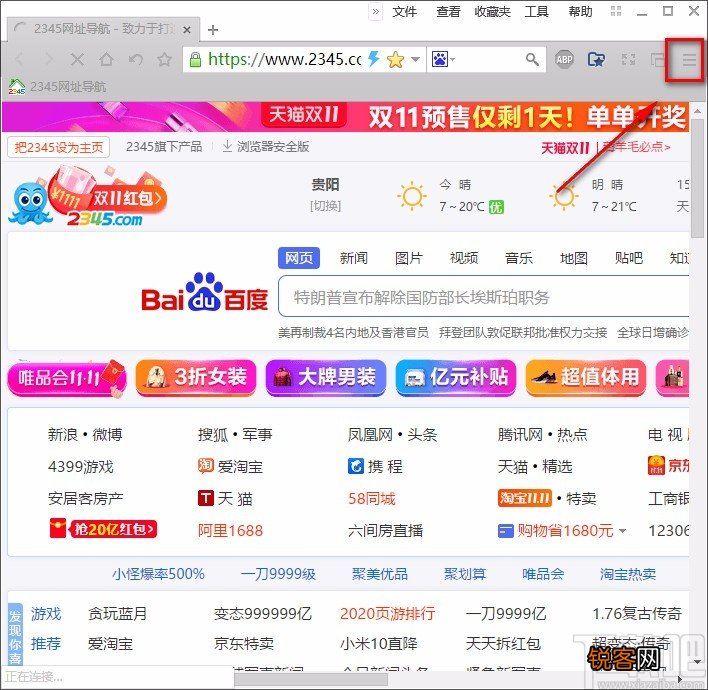The image size is (708, 690).
Task: Open the 收藏夹 menu
Action: (493, 11)
